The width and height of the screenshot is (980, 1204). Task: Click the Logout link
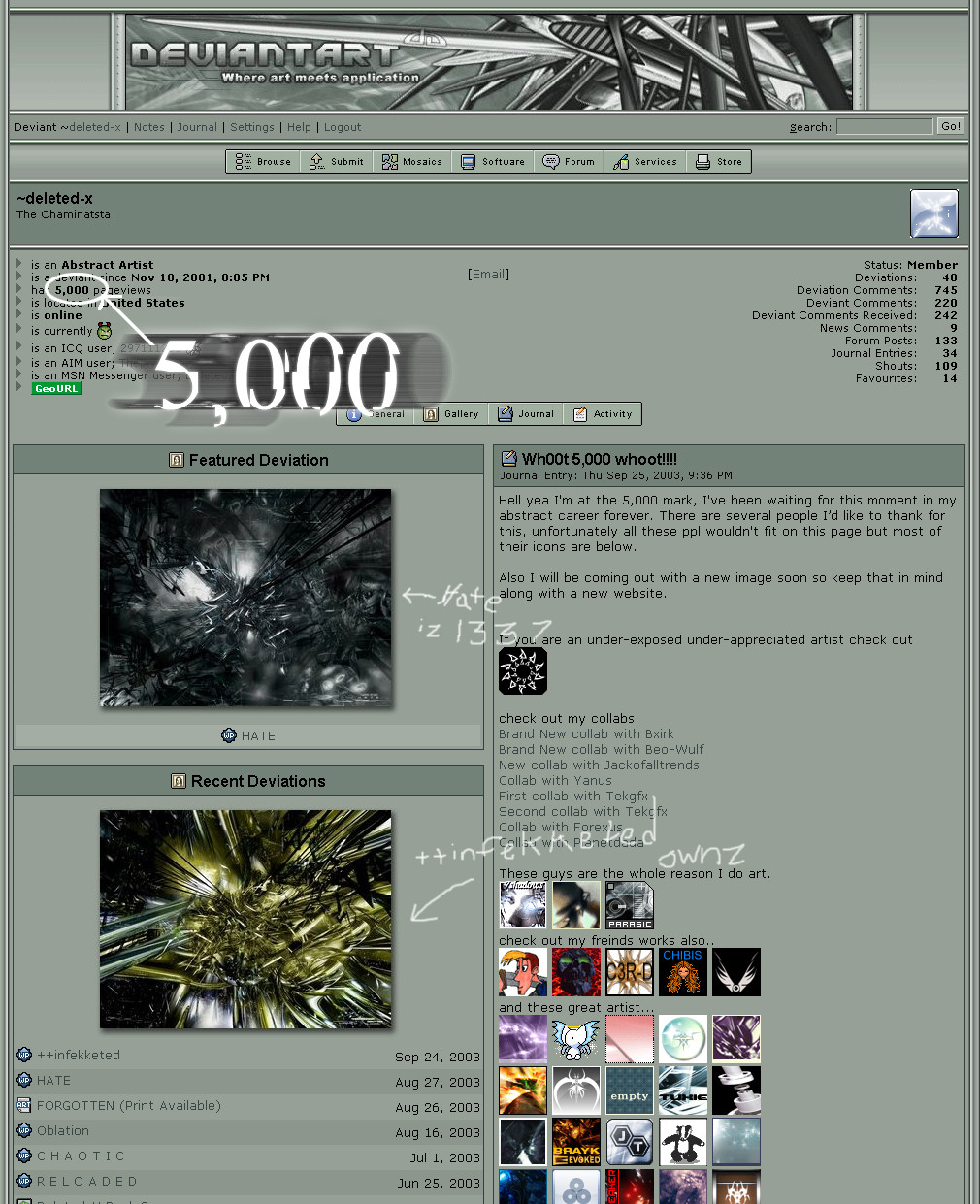343,127
